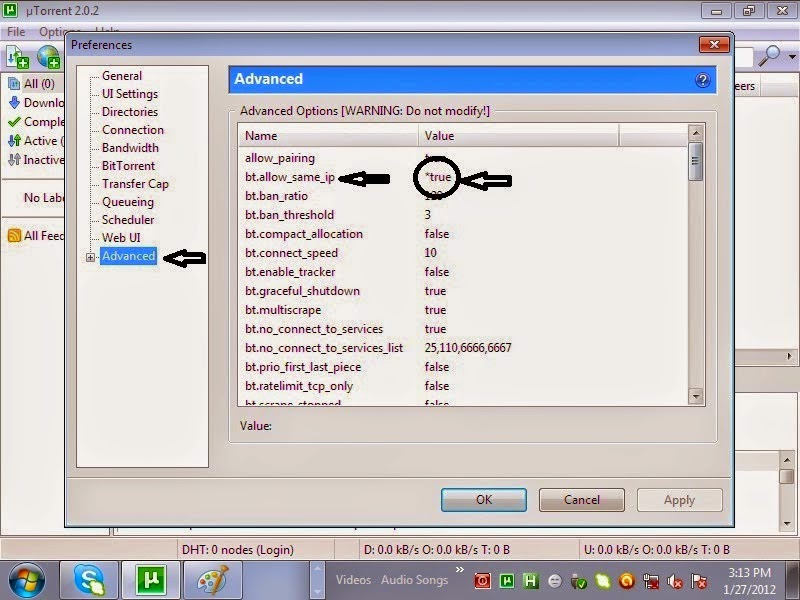Select Transfer Cap in Preferences tree
The height and width of the screenshot is (600, 800).
click(135, 184)
